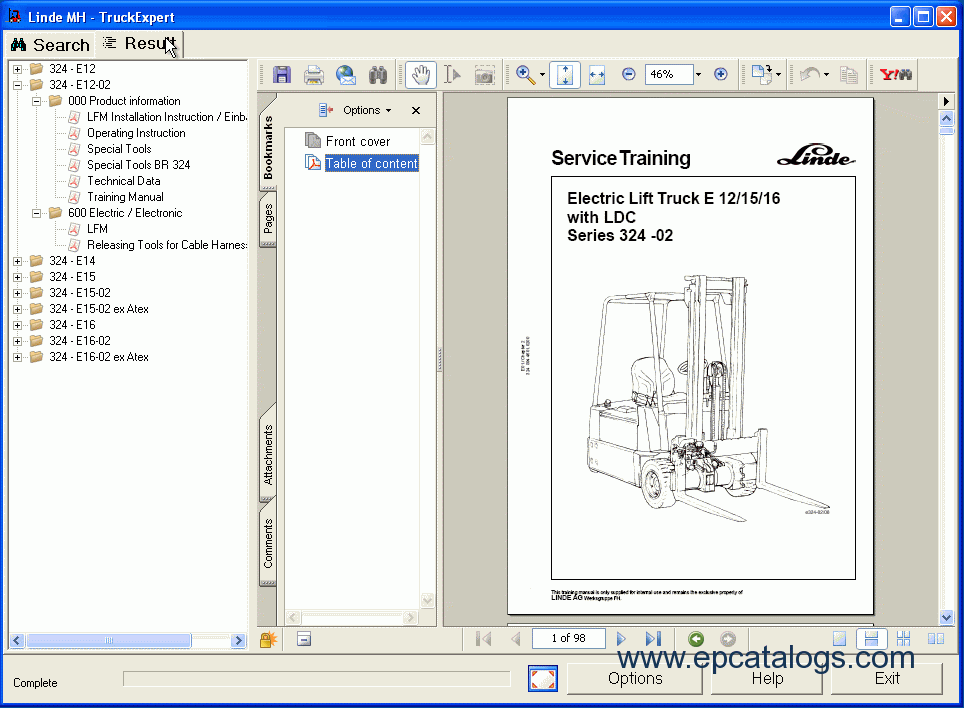
Task: Go to next page
Action: click(621, 639)
